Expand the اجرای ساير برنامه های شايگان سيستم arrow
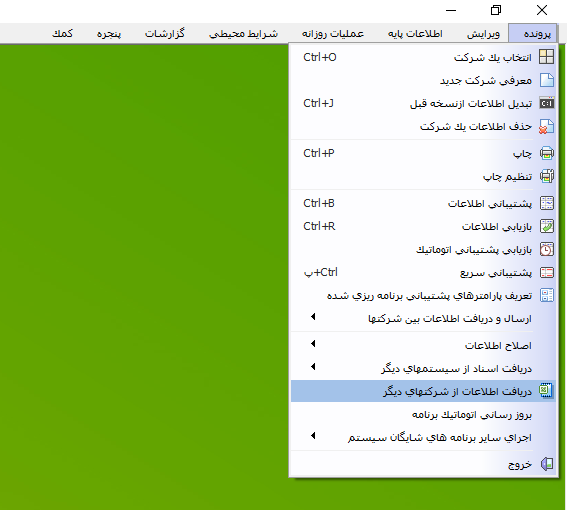Screen dimensions: 567x510 coord(313,436)
